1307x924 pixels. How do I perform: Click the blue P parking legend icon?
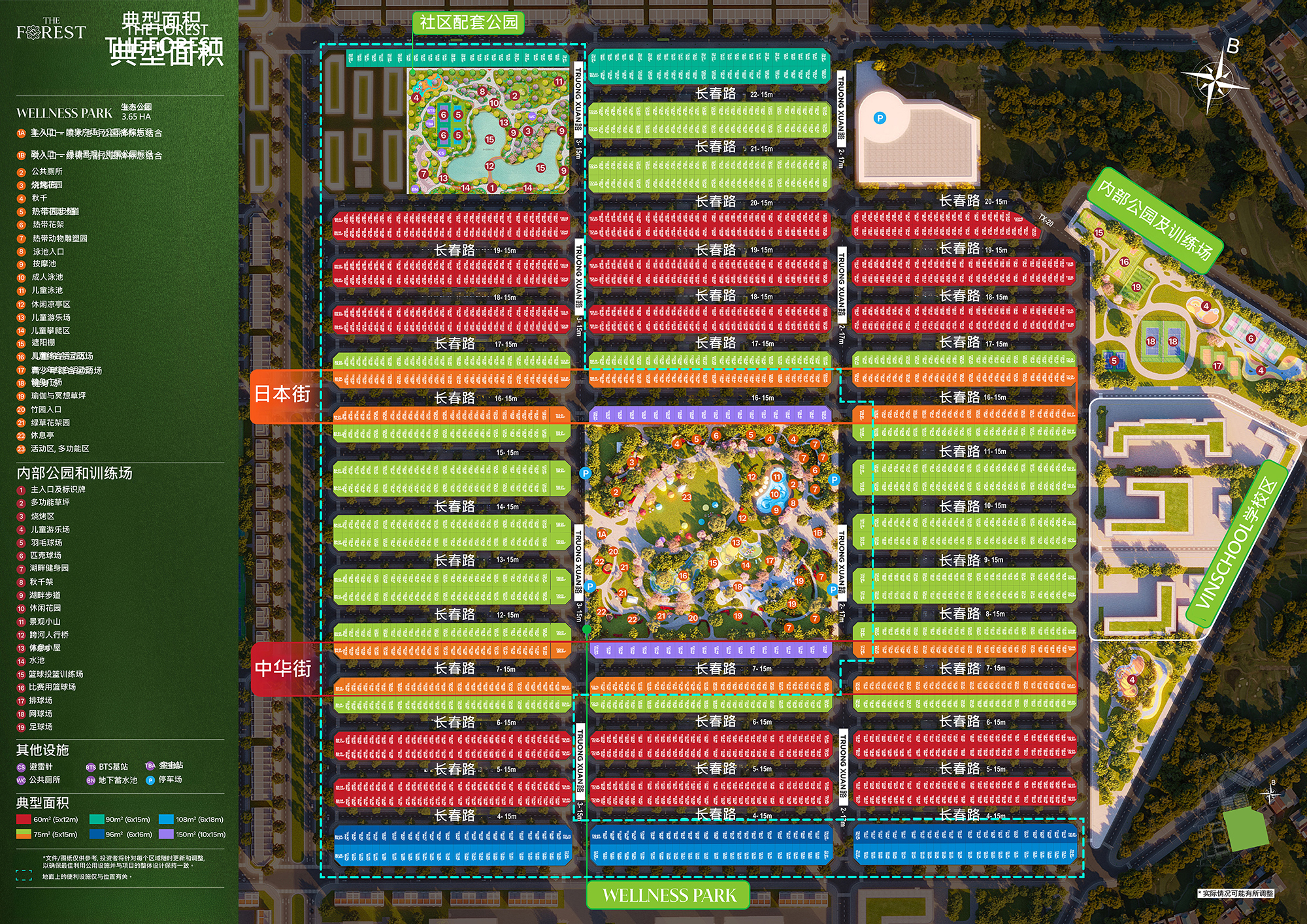[x=150, y=780]
